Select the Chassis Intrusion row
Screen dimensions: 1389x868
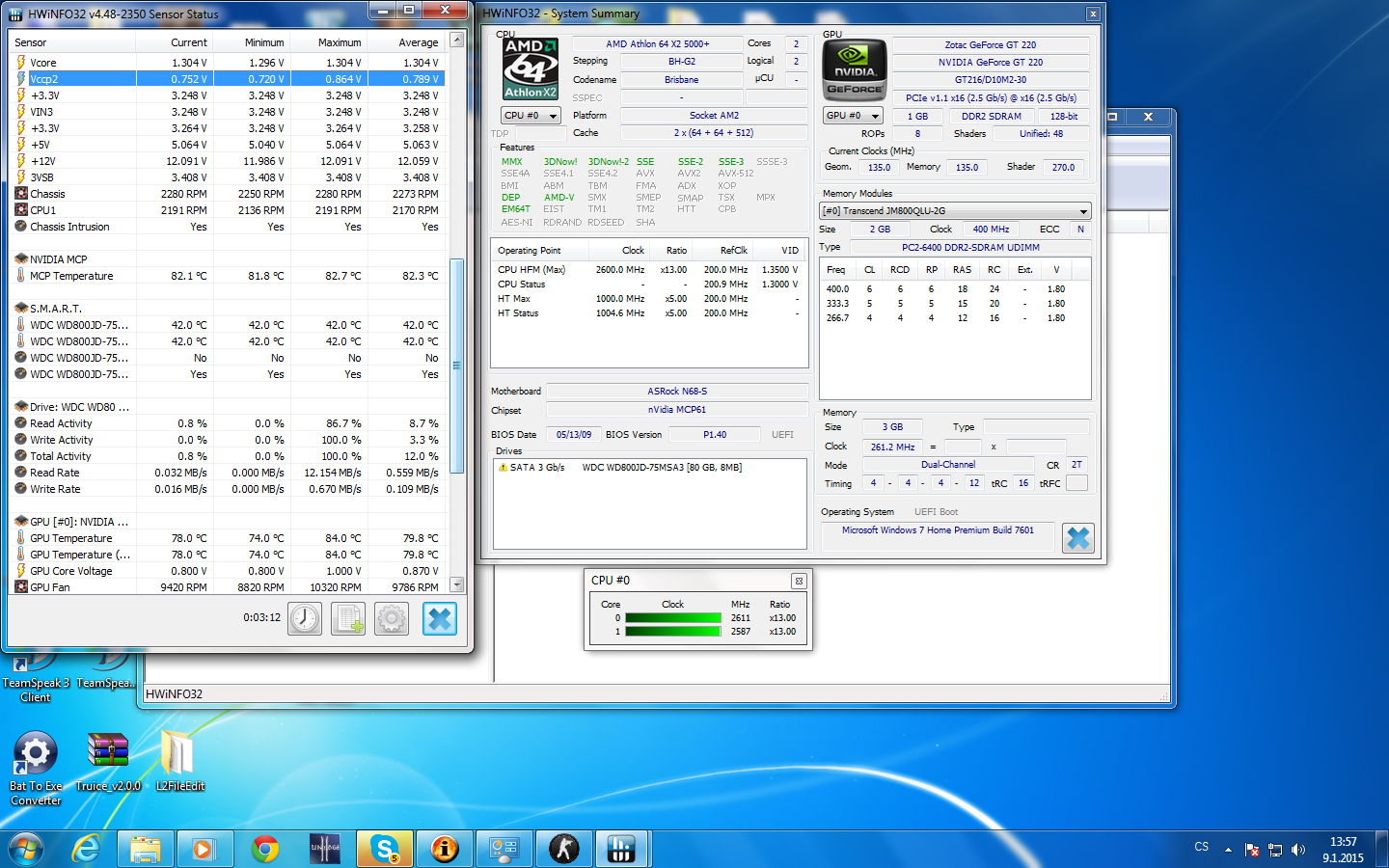coord(228,227)
